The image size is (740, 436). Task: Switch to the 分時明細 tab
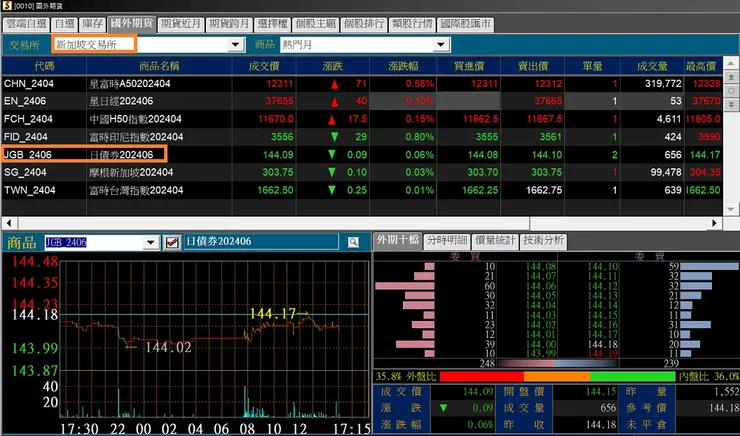(x=447, y=241)
